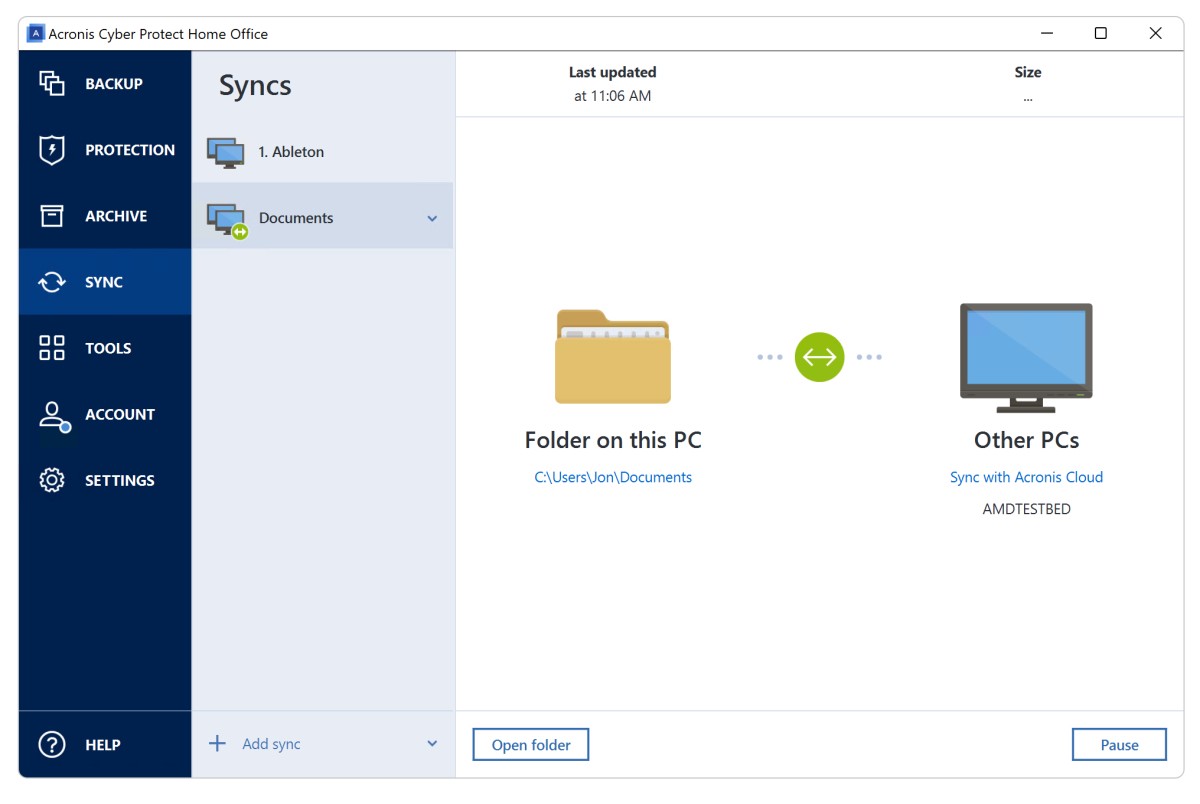Click the Help question mark icon
The image size is (1200, 804).
coord(52,745)
